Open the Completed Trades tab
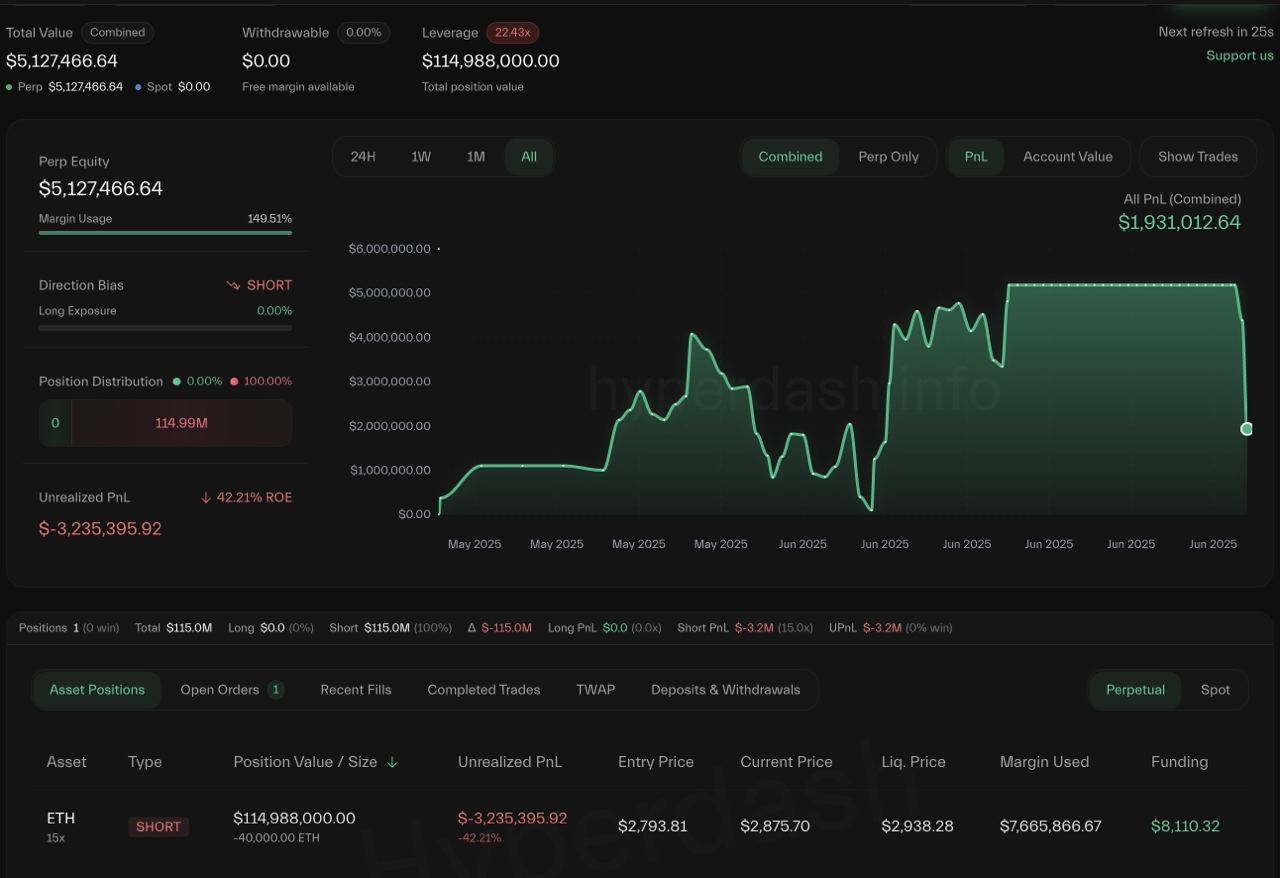Screen dimensions: 1280x878 pyautogui.click(x=484, y=690)
